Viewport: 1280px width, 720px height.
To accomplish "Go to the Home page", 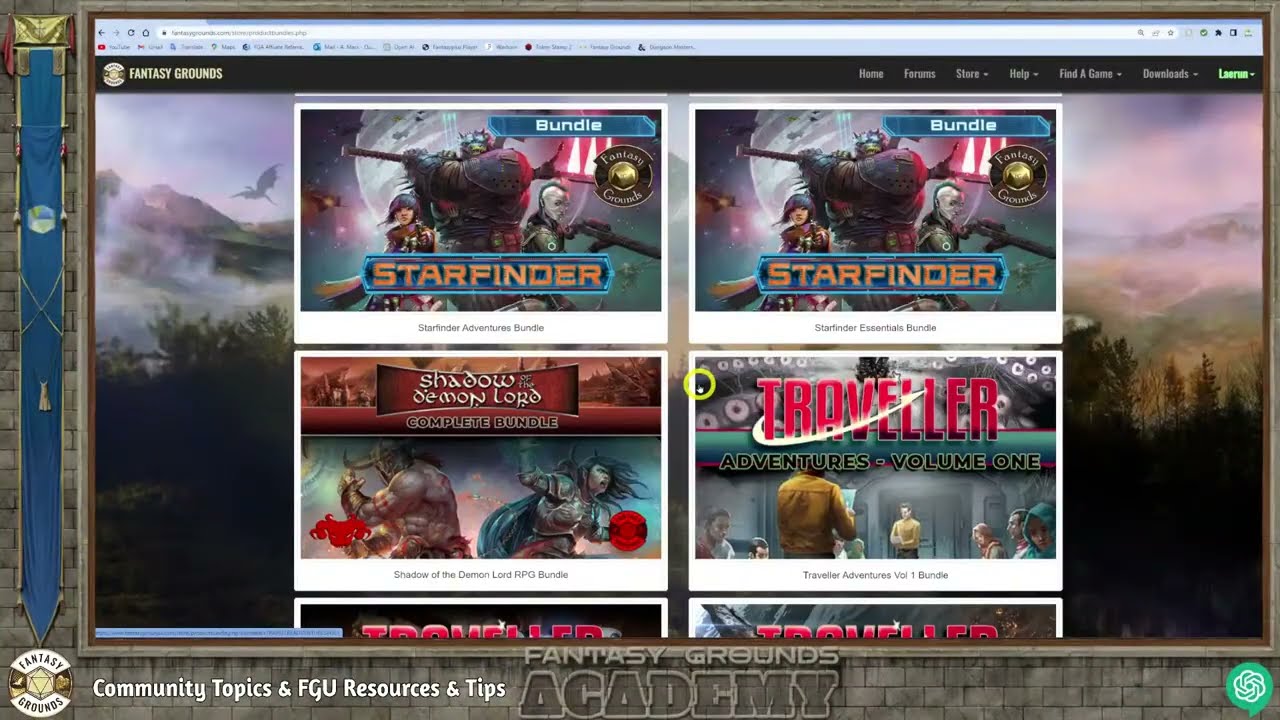I will pos(871,74).
